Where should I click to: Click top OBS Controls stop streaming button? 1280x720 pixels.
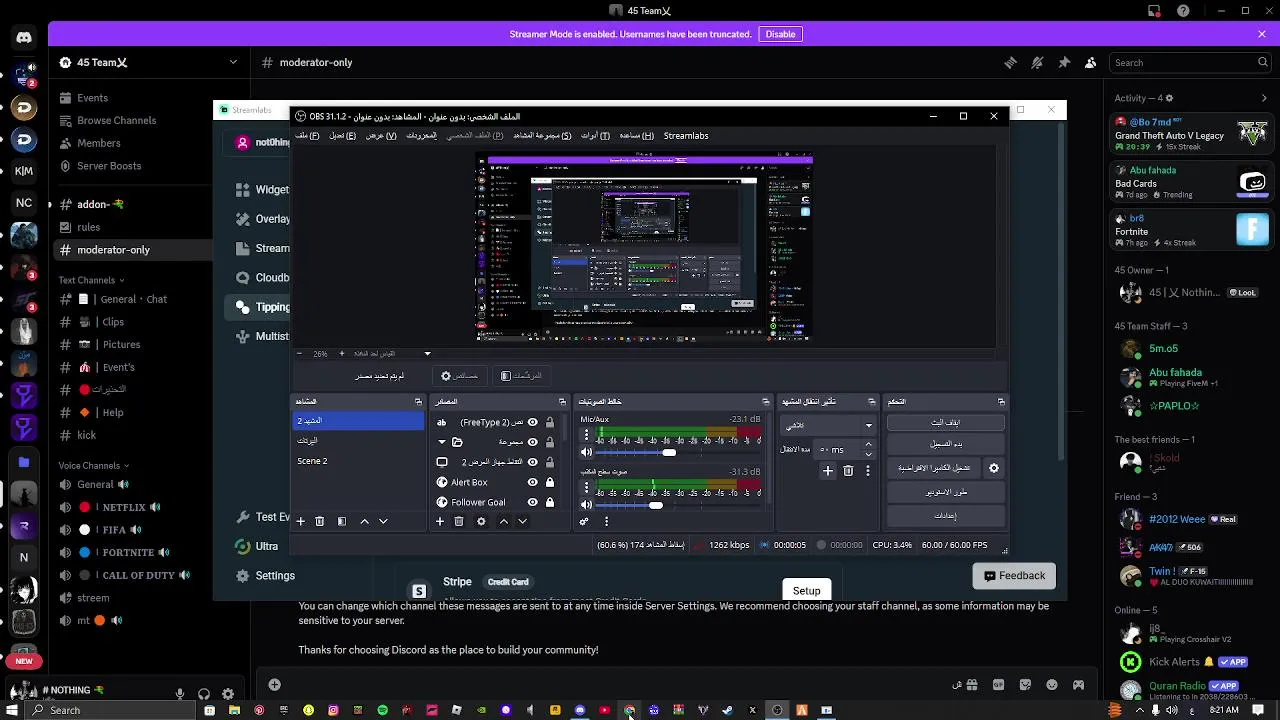[x=945, y=422]
